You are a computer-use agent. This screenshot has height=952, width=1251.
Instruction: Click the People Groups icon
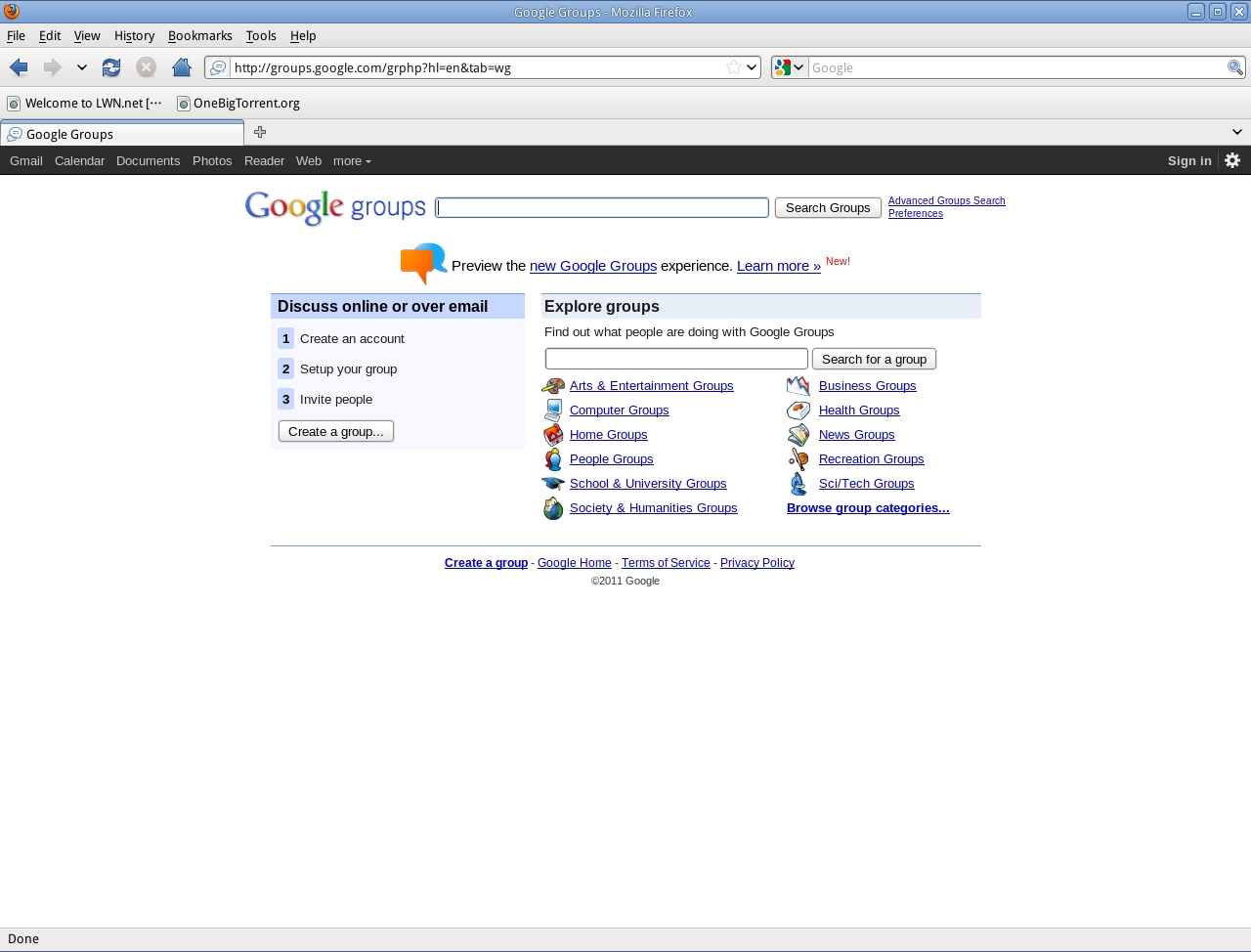pyautogui.click(x=553, y=459)
